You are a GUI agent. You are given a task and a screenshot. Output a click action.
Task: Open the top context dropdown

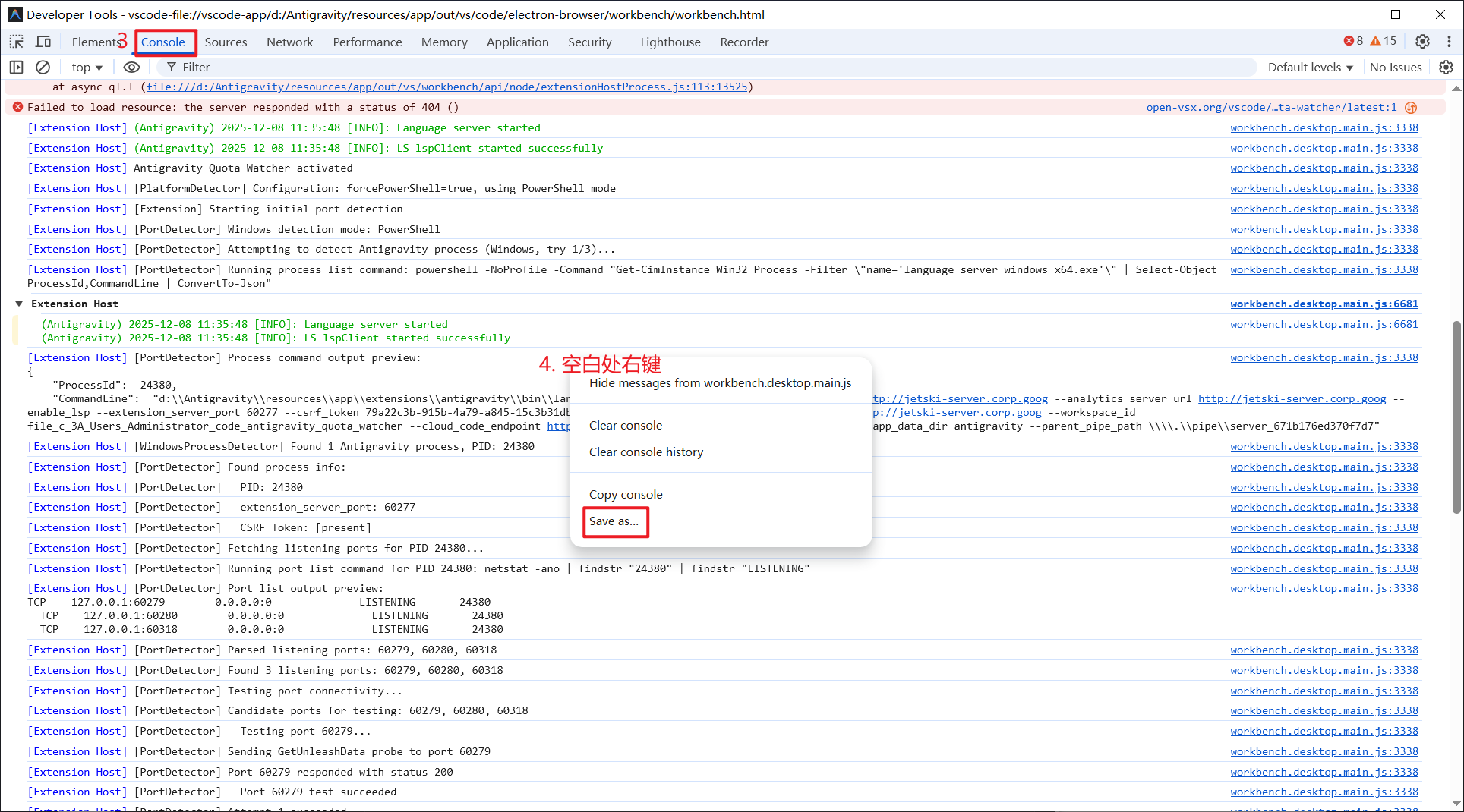coord(87,67)
